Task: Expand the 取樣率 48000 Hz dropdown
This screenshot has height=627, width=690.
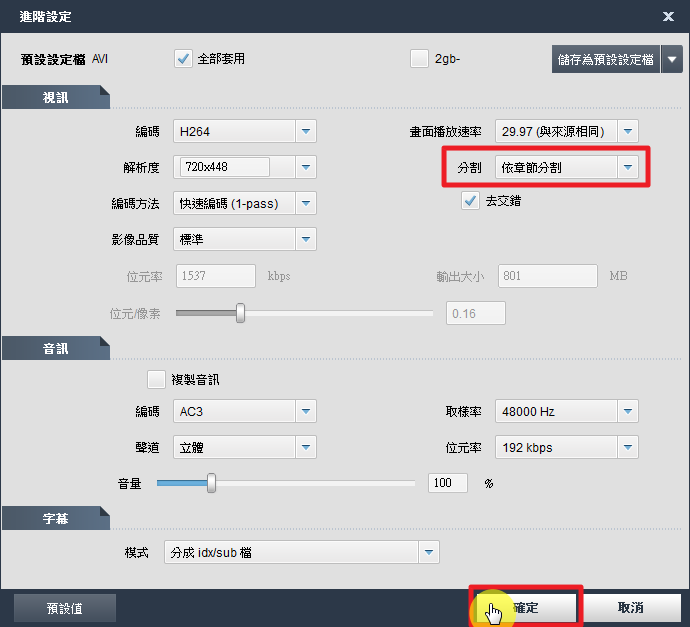Action: click(x=627, y=411)
